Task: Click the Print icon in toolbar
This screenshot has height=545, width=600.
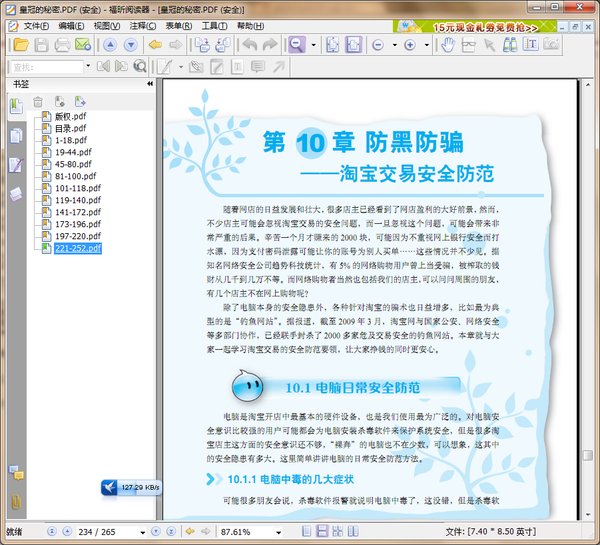Action: pyautogui.click(x=62, y=45)
